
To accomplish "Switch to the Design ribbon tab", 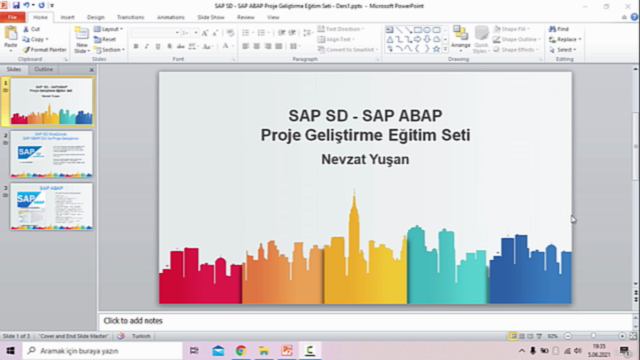I will coord(96,17).
